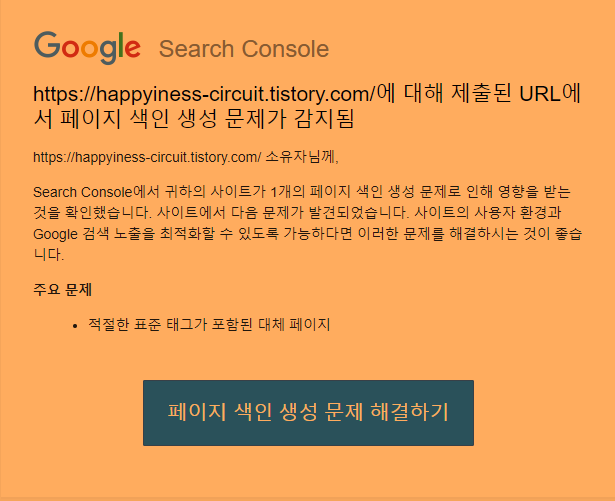The width and height of the screenshot is (615, 501).
Task: Click the 페이지 색인 생성 문제 해결하기 button
Action: [x=308, y=413]
